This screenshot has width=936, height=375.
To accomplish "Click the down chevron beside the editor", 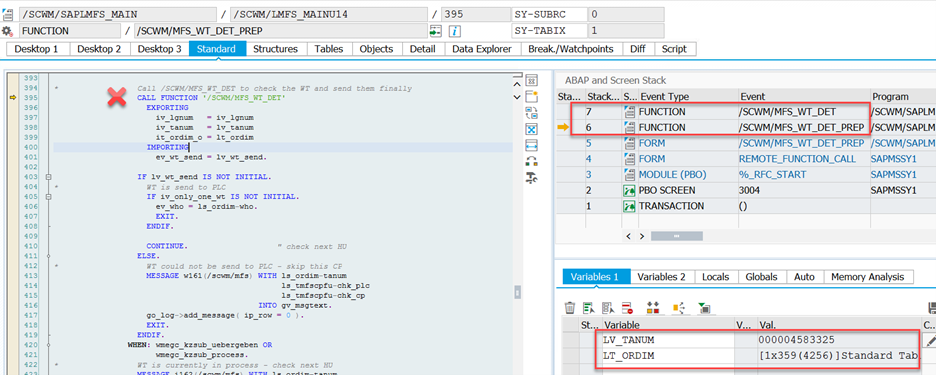I will pos(518,97).
